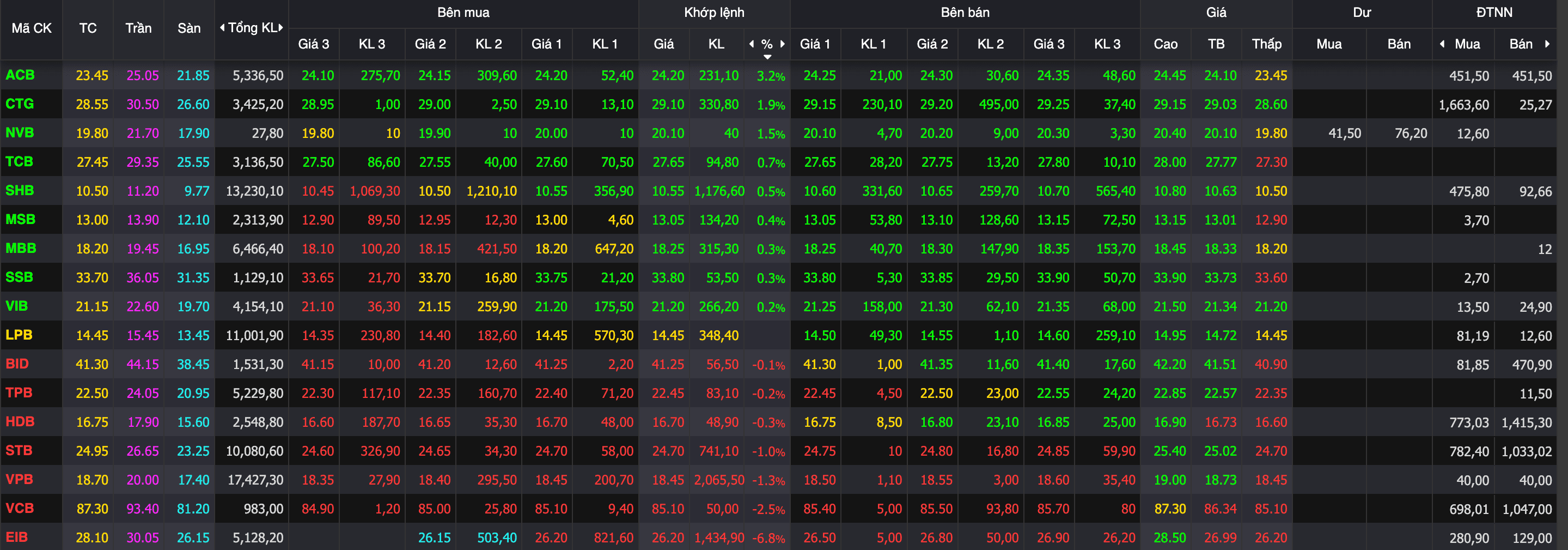This screenshot has height=550, width=1568.
Task: Select the TPB ticker
Action: (19, 393)
